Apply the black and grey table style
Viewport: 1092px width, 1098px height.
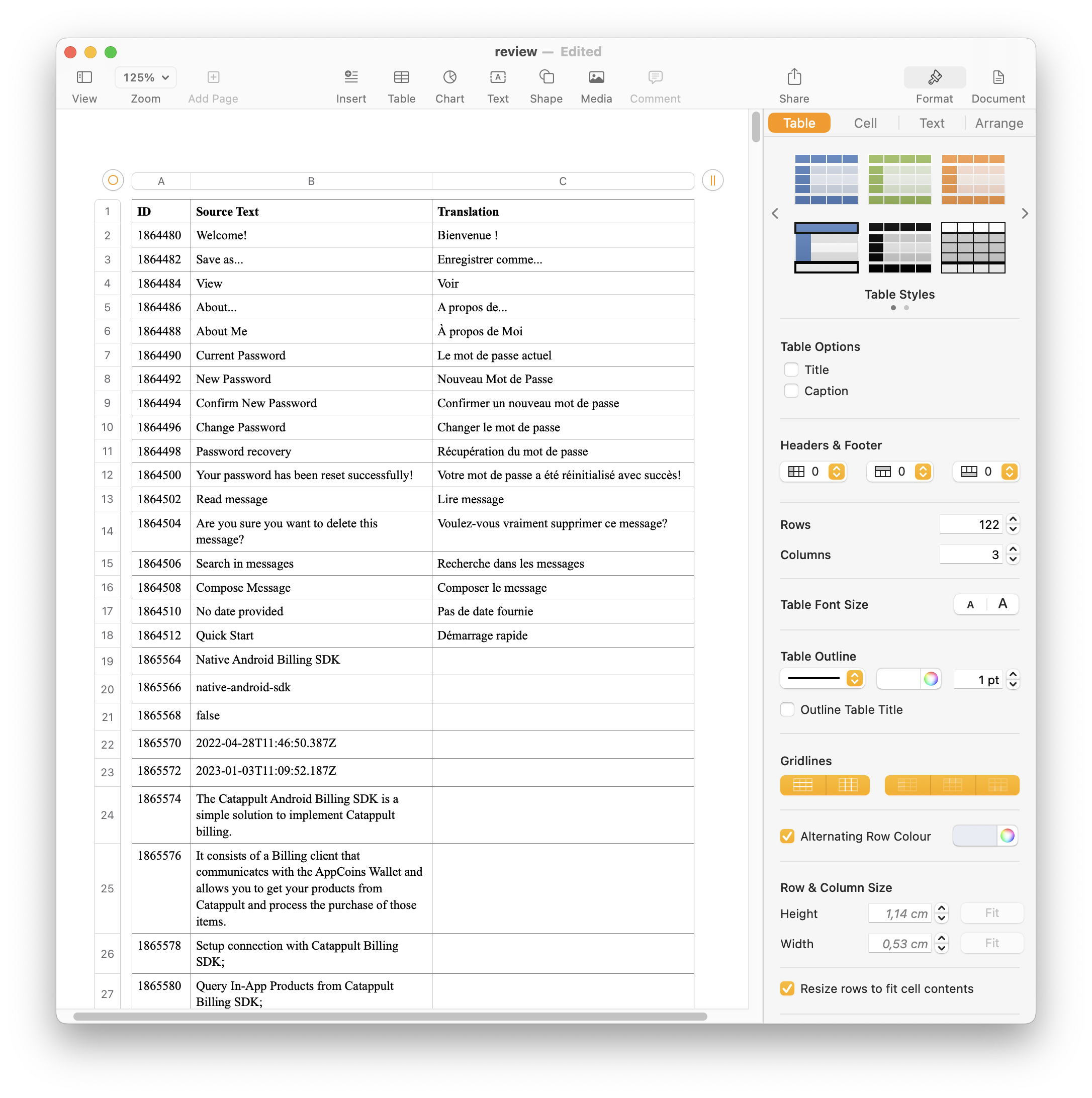[899, 247]
